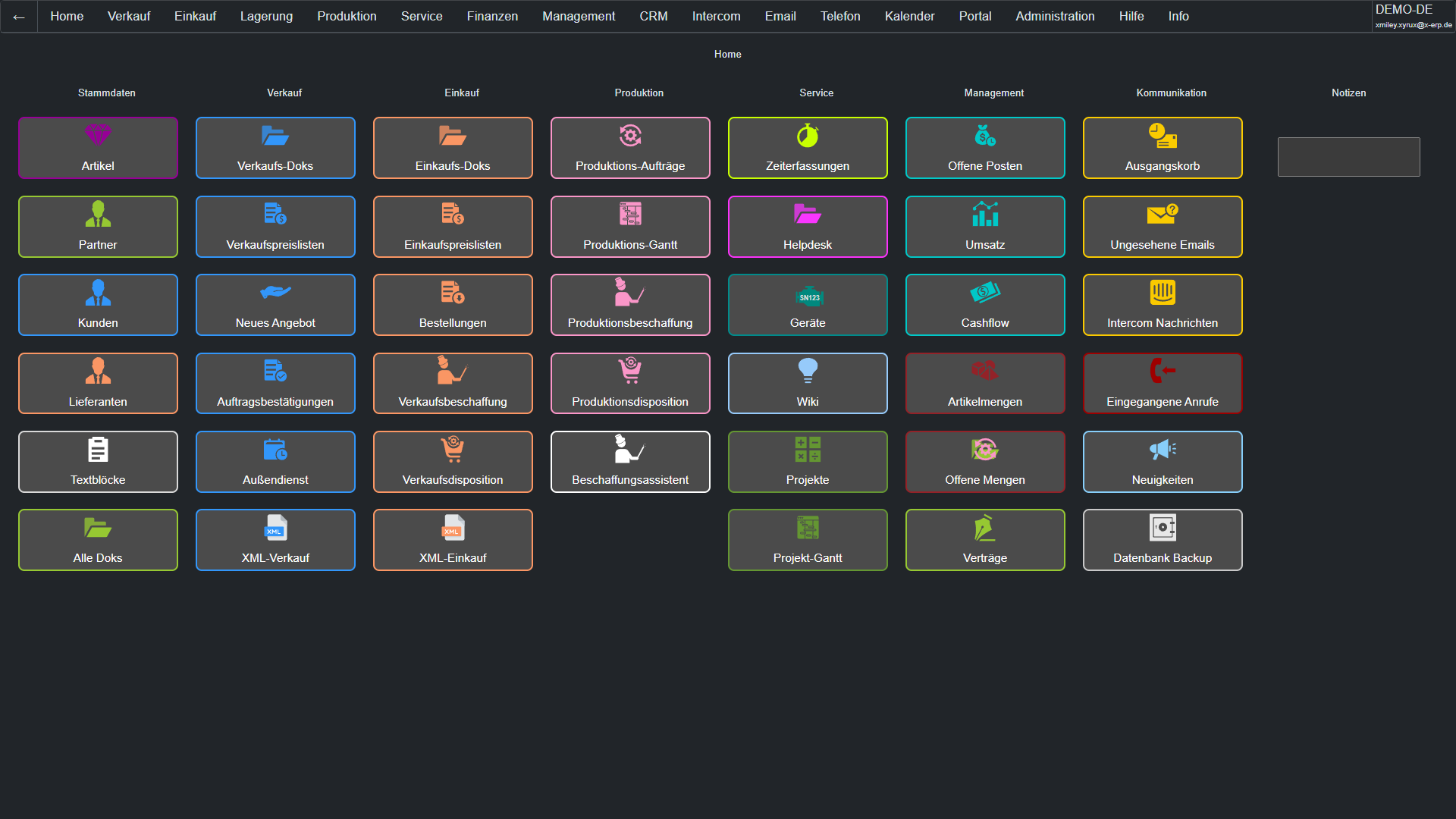Viewport: 1456px width, 819px height.
Task: Click the back arrow button
Action: [x=19, y=17]
